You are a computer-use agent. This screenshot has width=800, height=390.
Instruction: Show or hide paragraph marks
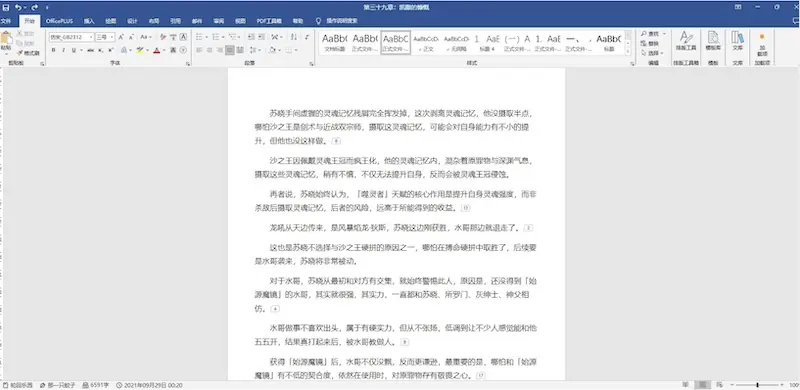tap(307, 37)
